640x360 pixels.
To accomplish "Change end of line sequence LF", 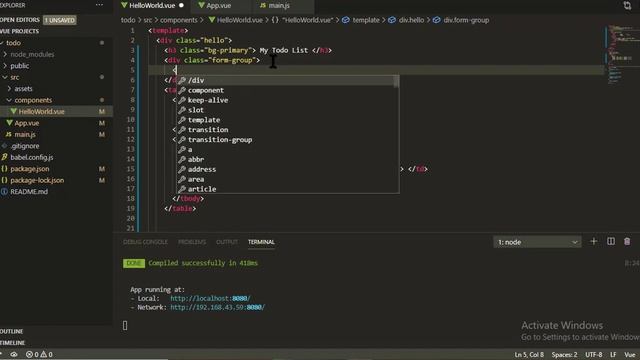I will [x=613, y=355].
